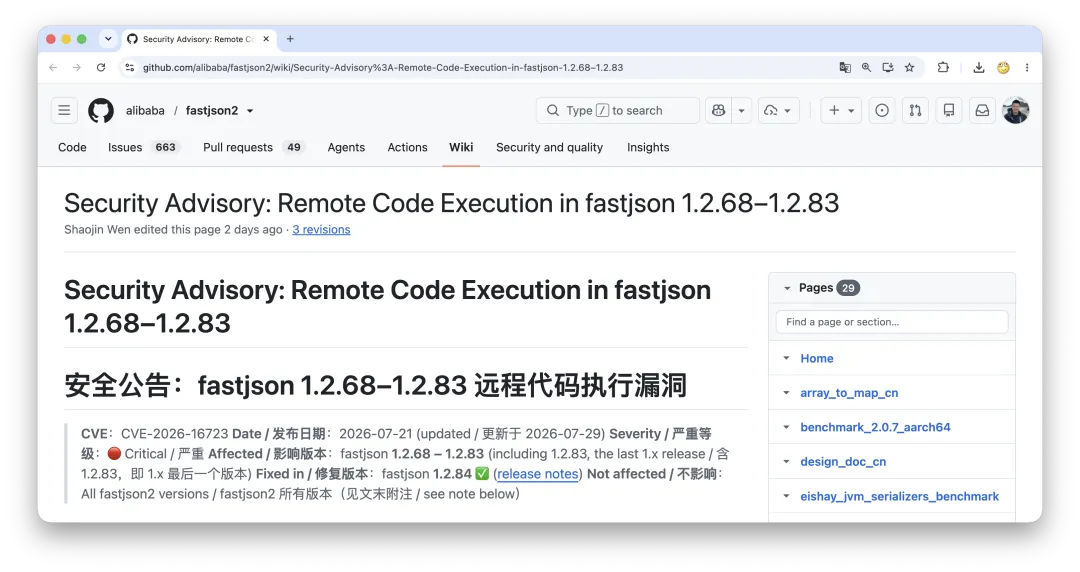Image resolution: width=1080 pixels, height=572 pixels.
Task: Close the Security Advisory browser tab
Action: pos(266,39)
